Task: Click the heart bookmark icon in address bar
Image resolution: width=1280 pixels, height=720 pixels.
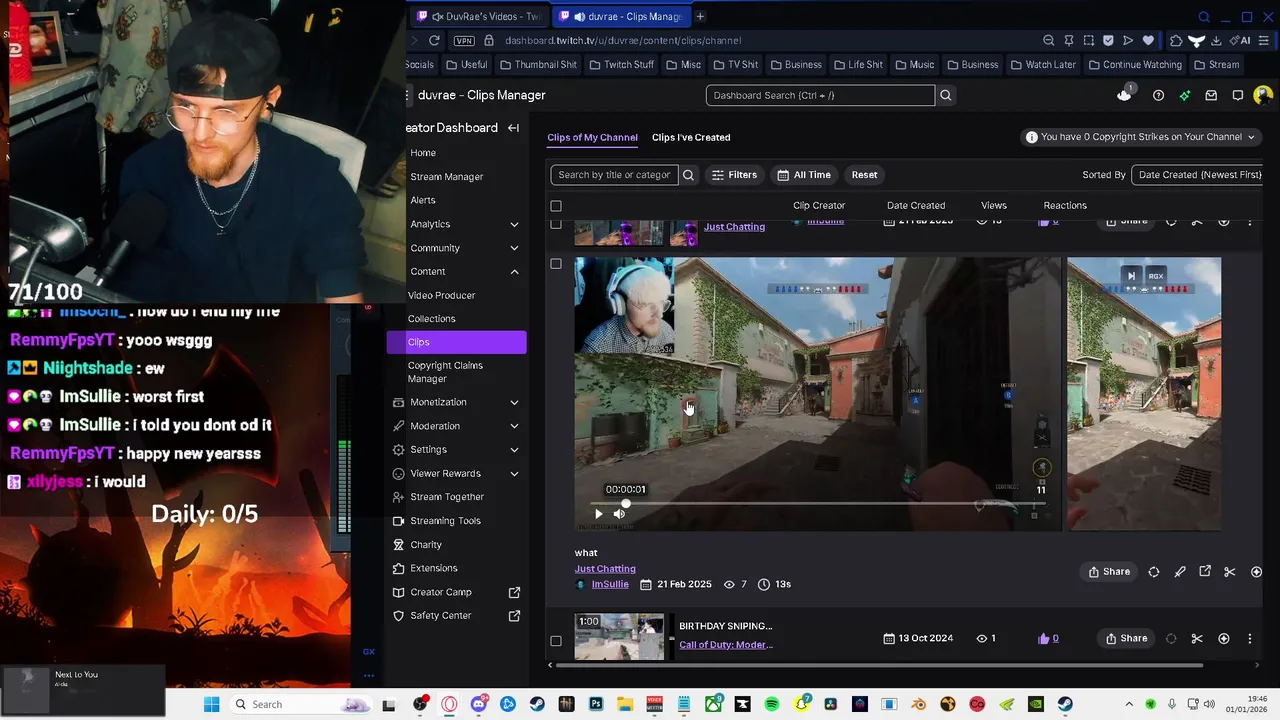Action: click(1148, 40)
